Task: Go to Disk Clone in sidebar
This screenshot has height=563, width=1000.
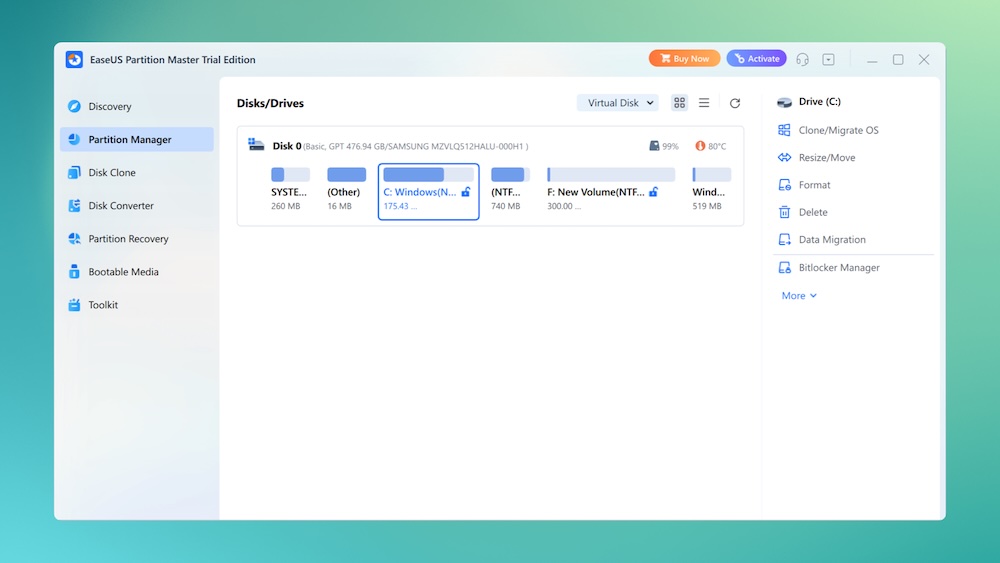Action: (x=111, y=173)
